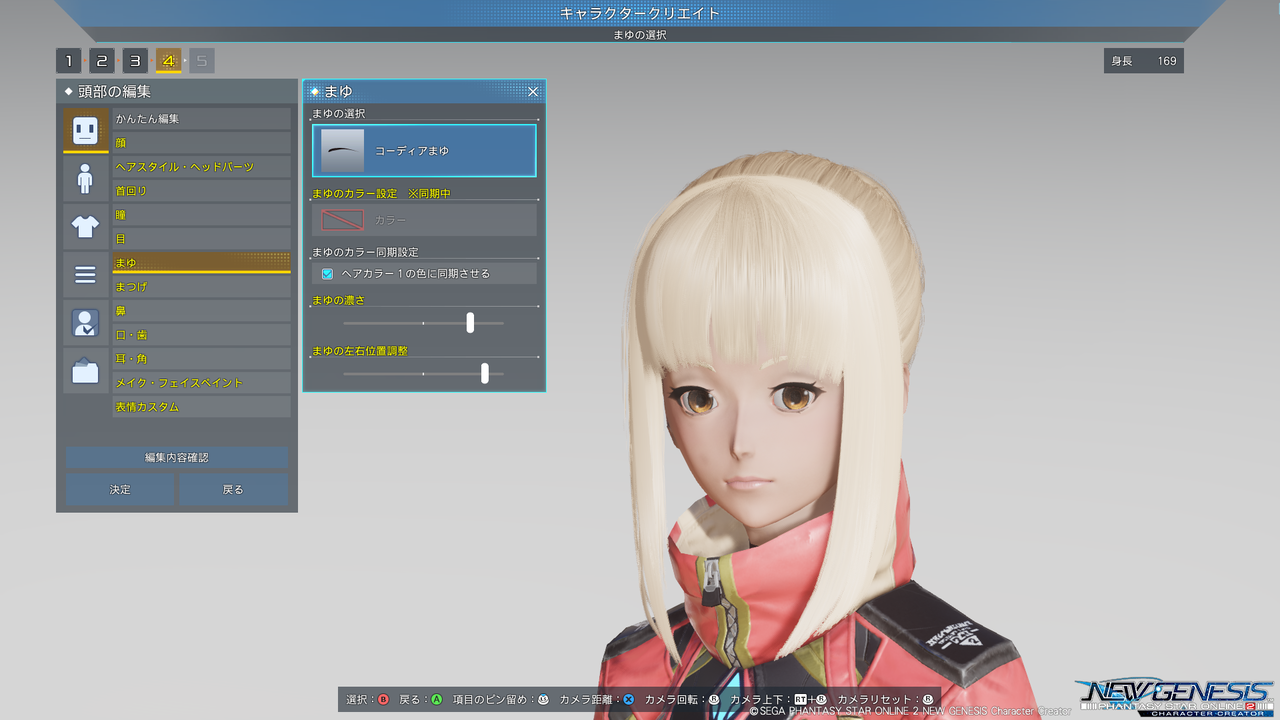Go to creation step 1 tab
Image resolution: width=1280 pixels, height=720 pixels.
coord(68,61)
